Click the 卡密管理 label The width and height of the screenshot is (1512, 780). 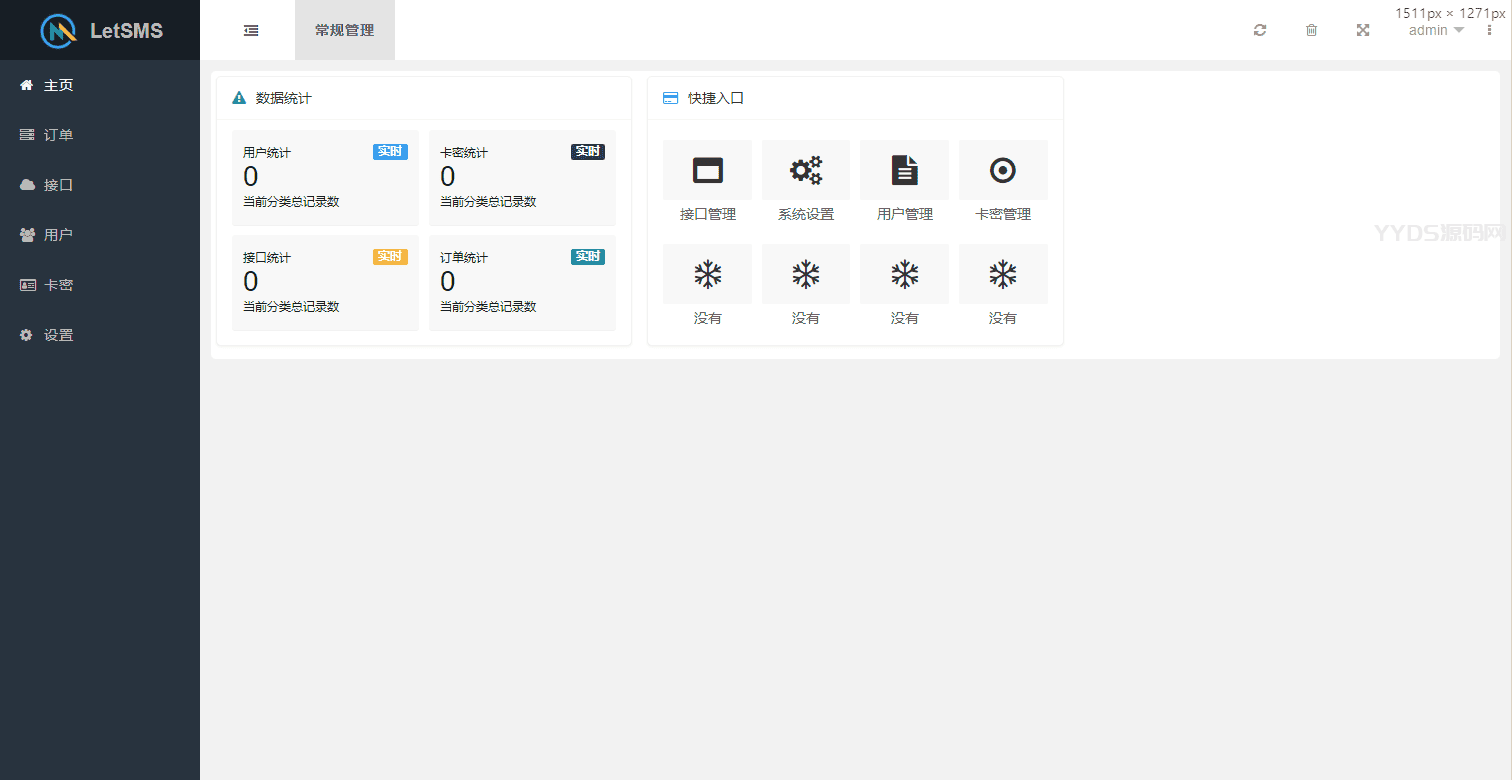1003,214
